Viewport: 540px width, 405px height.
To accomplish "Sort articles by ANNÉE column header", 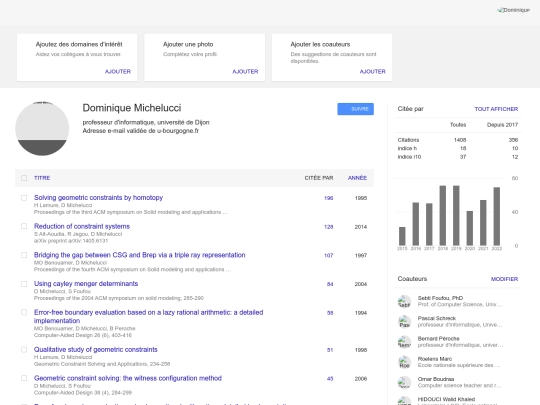I will click(357, 178).
